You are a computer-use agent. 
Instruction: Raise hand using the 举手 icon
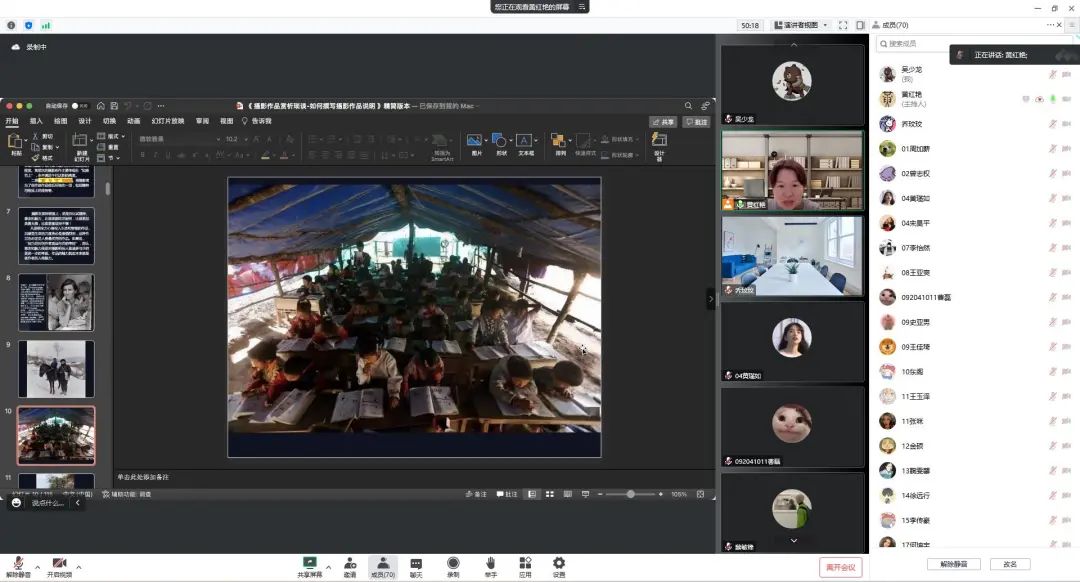(490, 564)
